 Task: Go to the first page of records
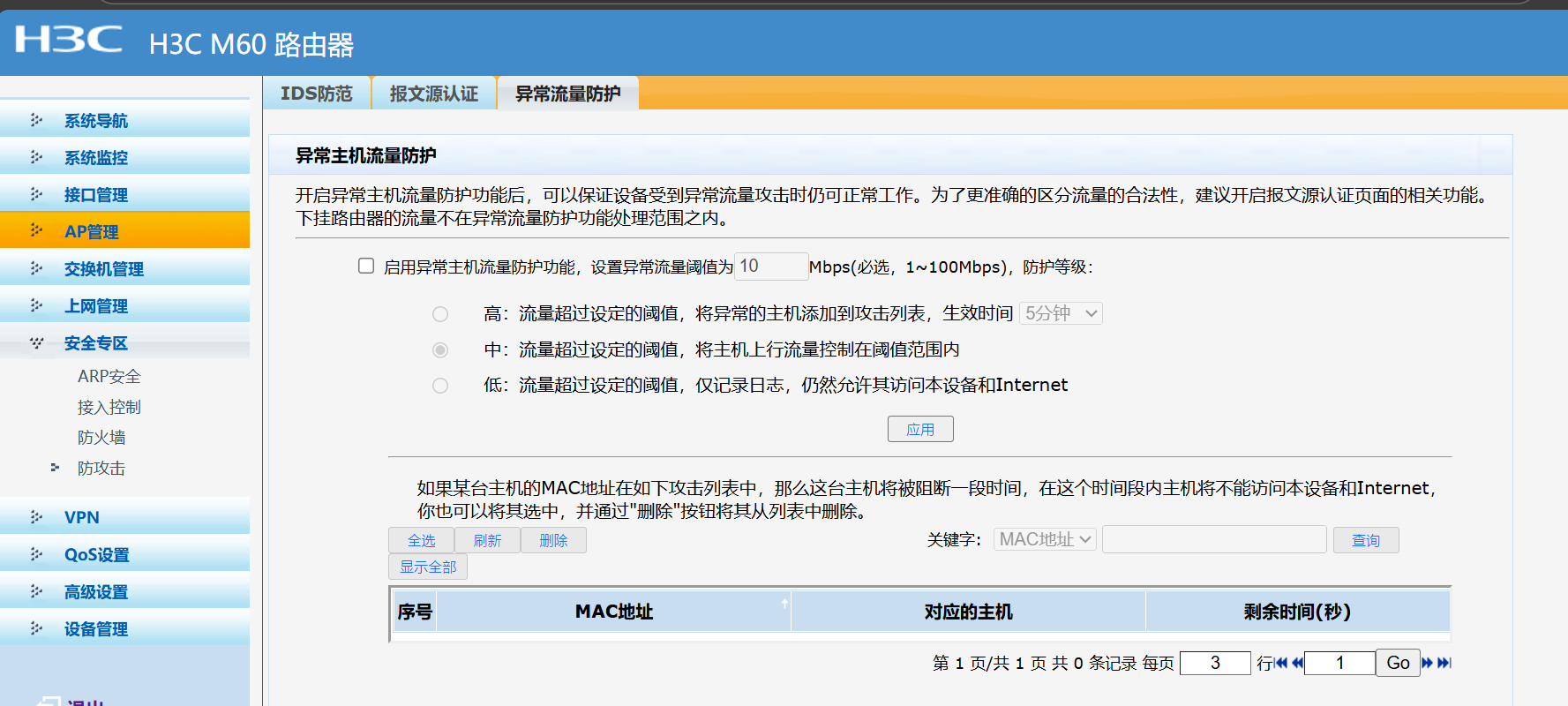[1280, 663]
